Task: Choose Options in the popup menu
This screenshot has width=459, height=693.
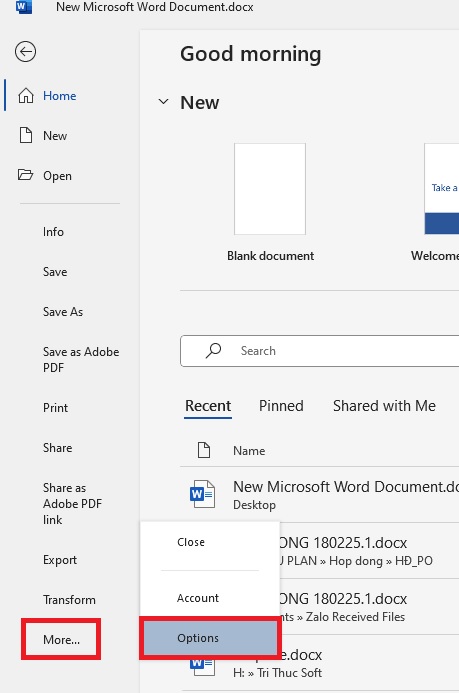Action: (209, 638)
